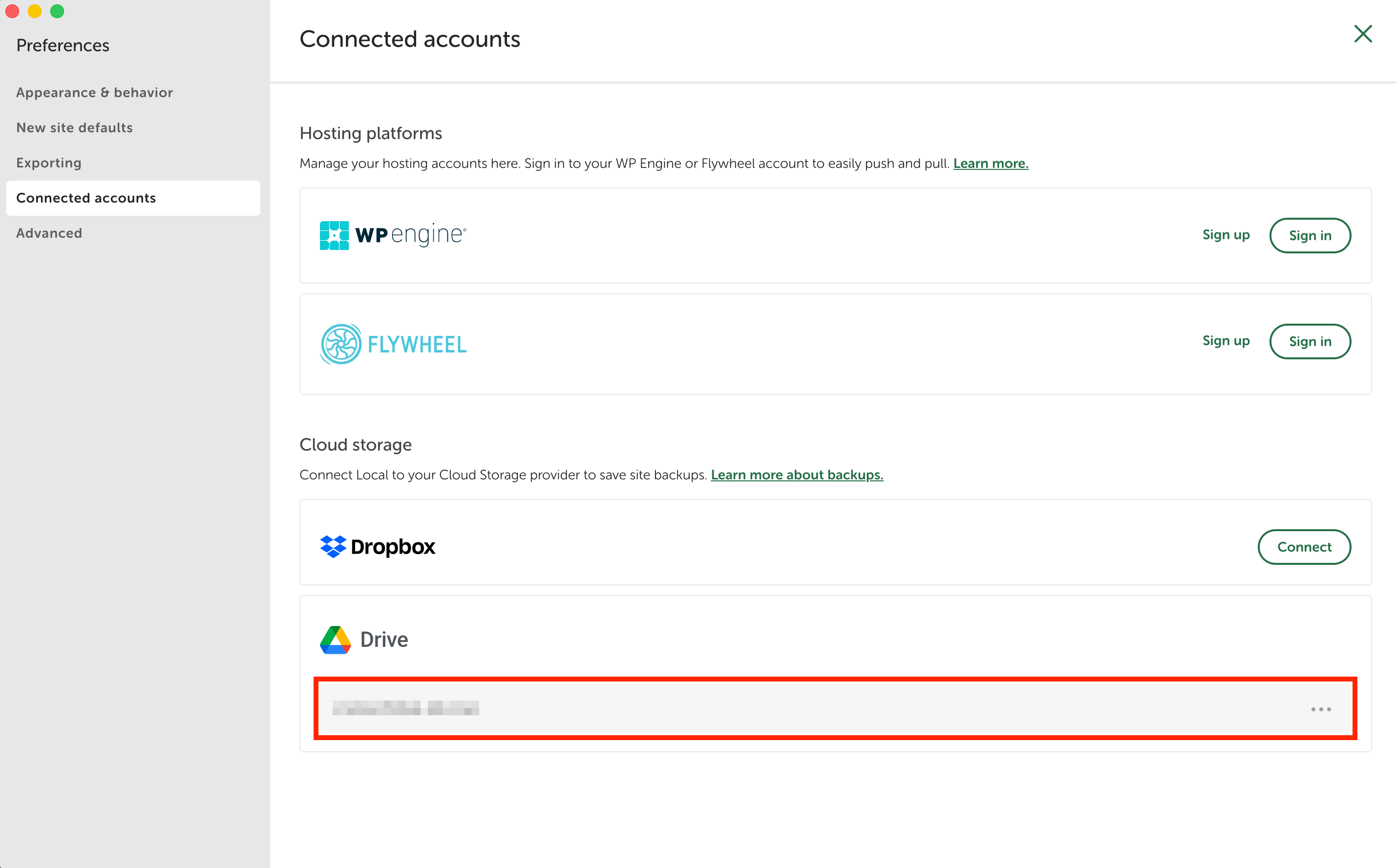Click the Hosting platforms heading
The height and width of the screenshot is (868, 1396).
[371, 133]
